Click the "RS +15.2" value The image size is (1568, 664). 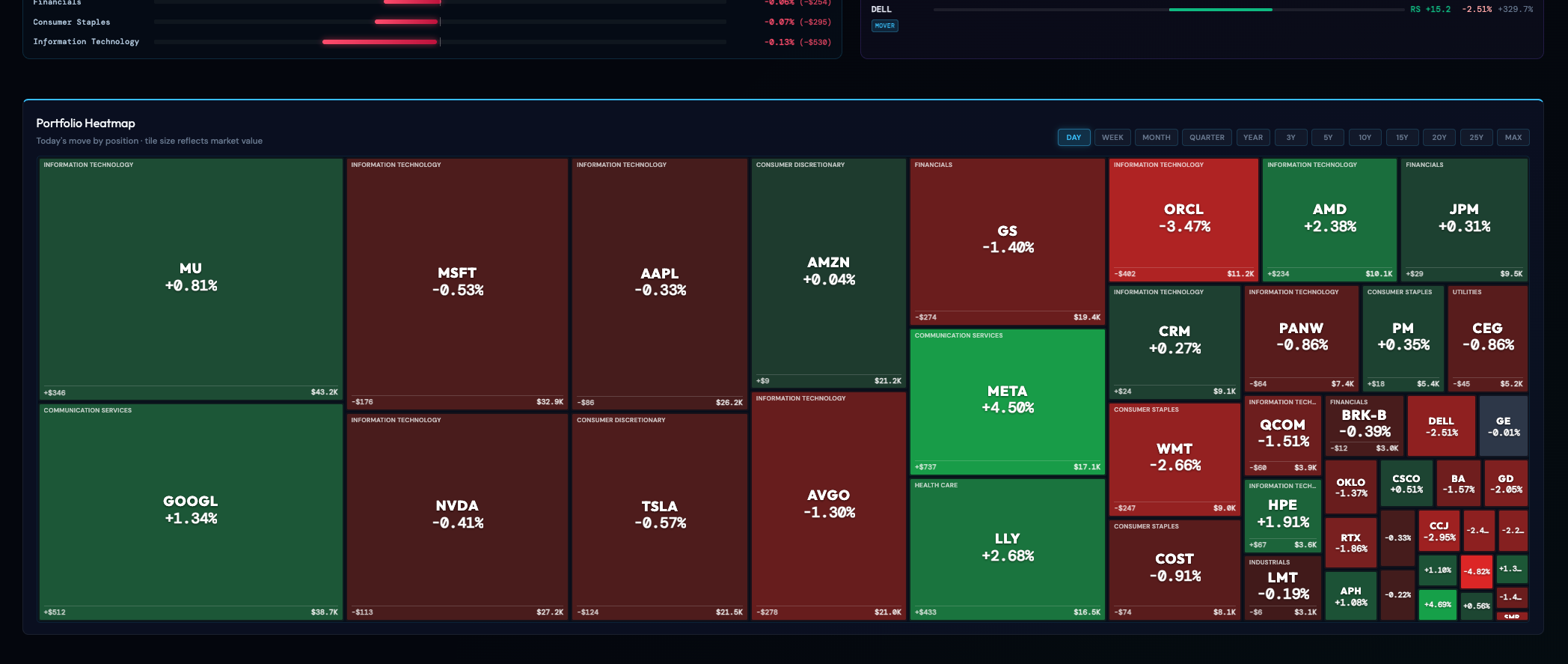(1430, 10)
